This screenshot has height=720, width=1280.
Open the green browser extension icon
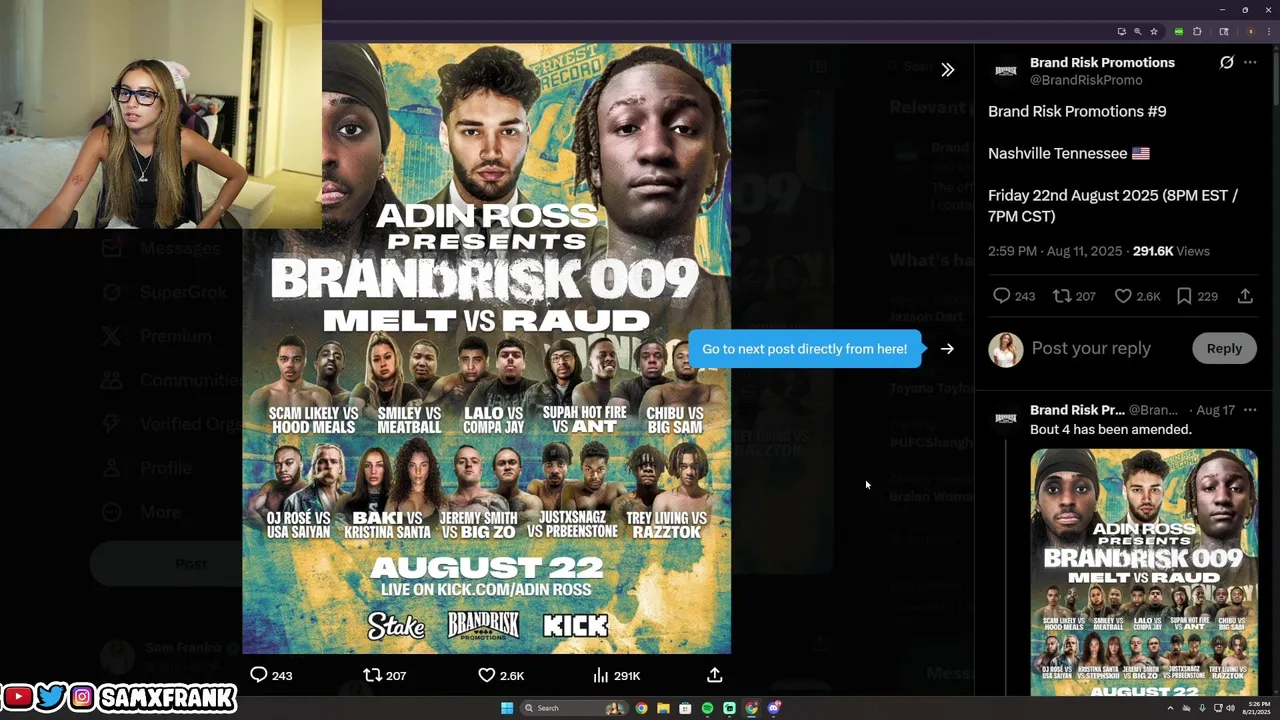[1179, 31]
